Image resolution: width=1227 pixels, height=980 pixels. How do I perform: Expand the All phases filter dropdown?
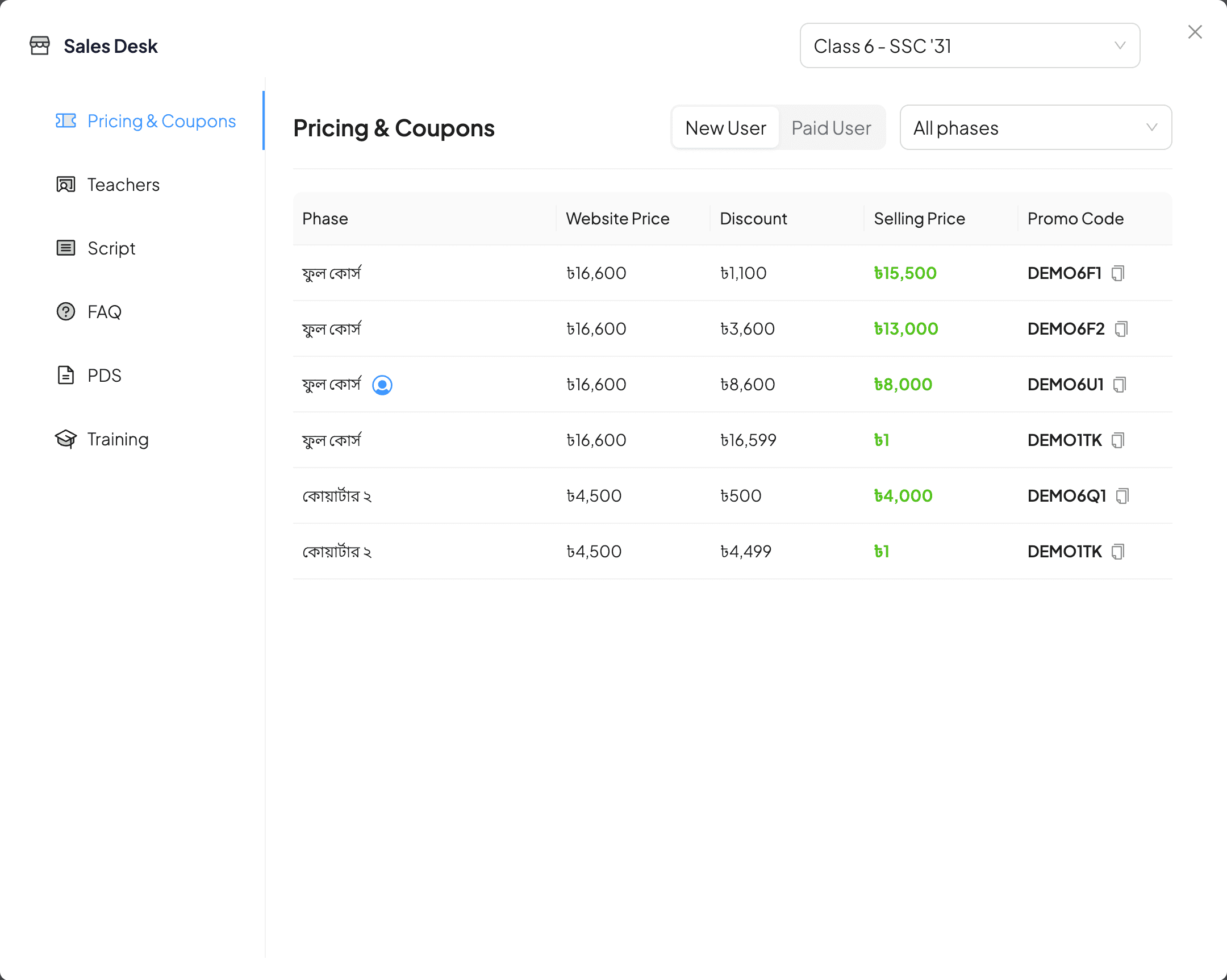[x=1036, y=127]
